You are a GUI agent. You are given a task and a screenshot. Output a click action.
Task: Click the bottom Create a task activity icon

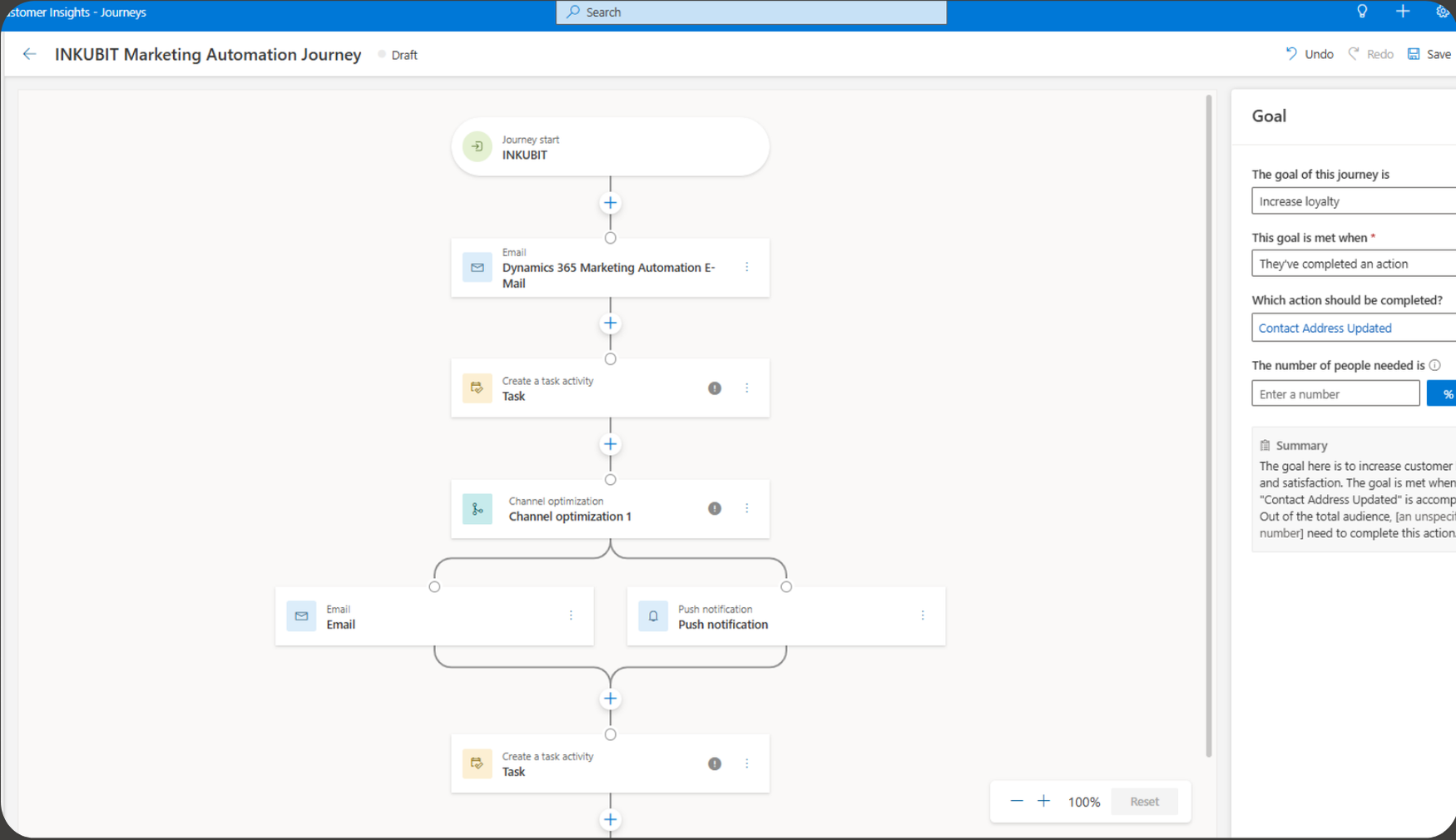478,763
